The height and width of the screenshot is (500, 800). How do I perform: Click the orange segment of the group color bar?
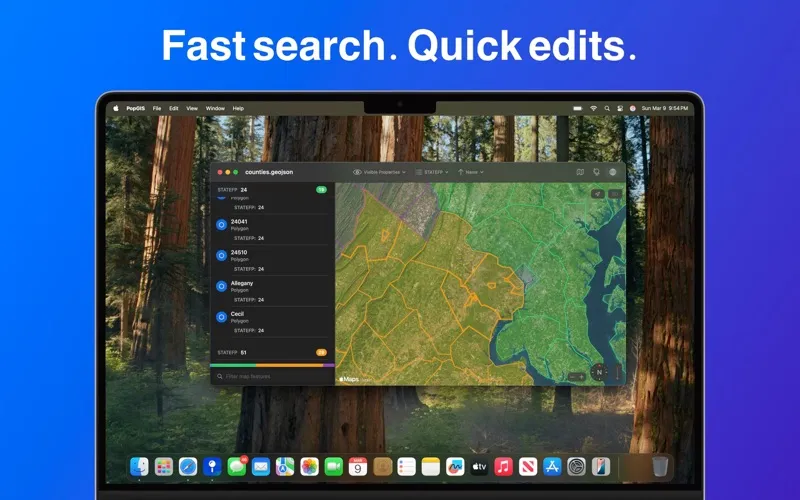[x=289, y=365]
